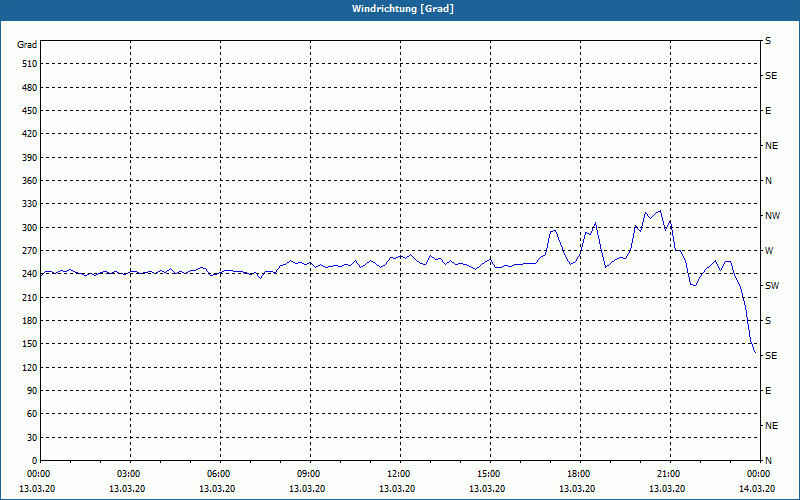The image size is (800, 500).
Task: Click the 03:00 time axis label
Action: (x=129, y=474)
